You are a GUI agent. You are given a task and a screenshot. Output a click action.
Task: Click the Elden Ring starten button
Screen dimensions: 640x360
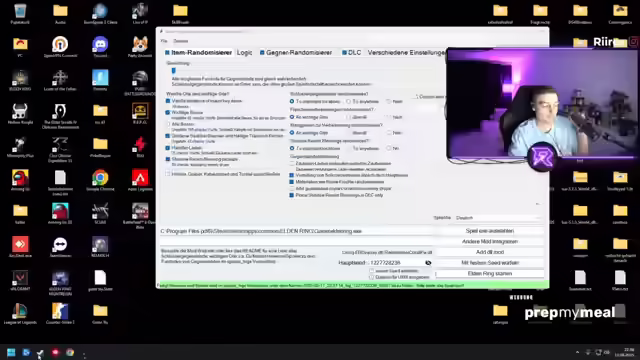click(490, 273)
